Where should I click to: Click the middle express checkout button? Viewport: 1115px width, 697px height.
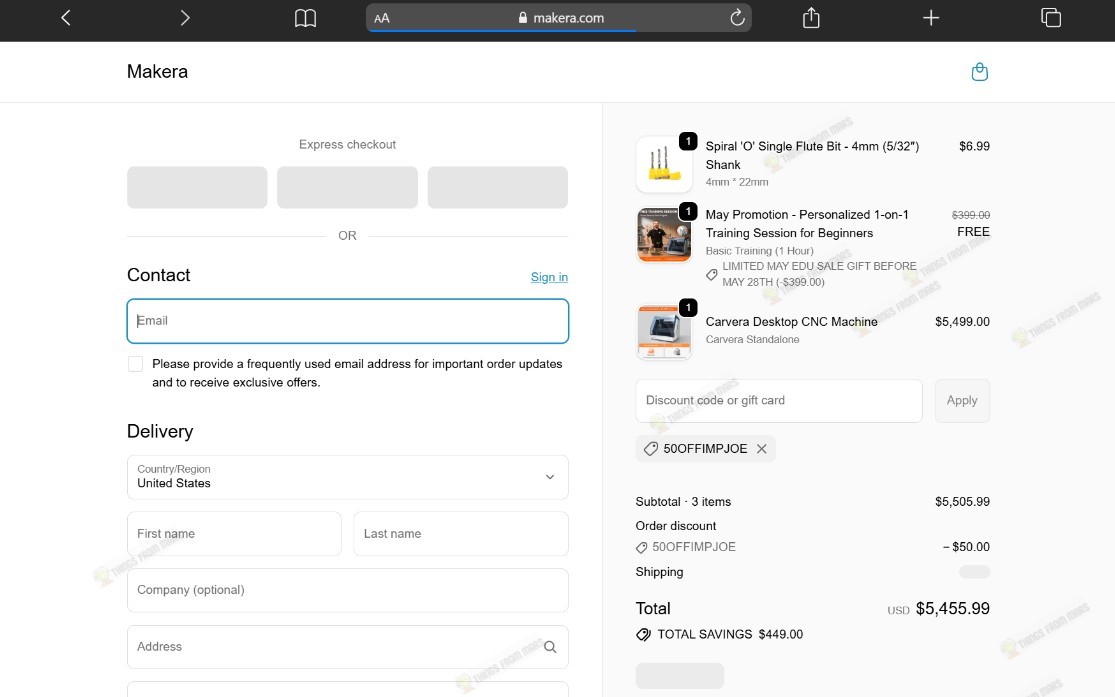pyautogui.click(x=348, y=188)
